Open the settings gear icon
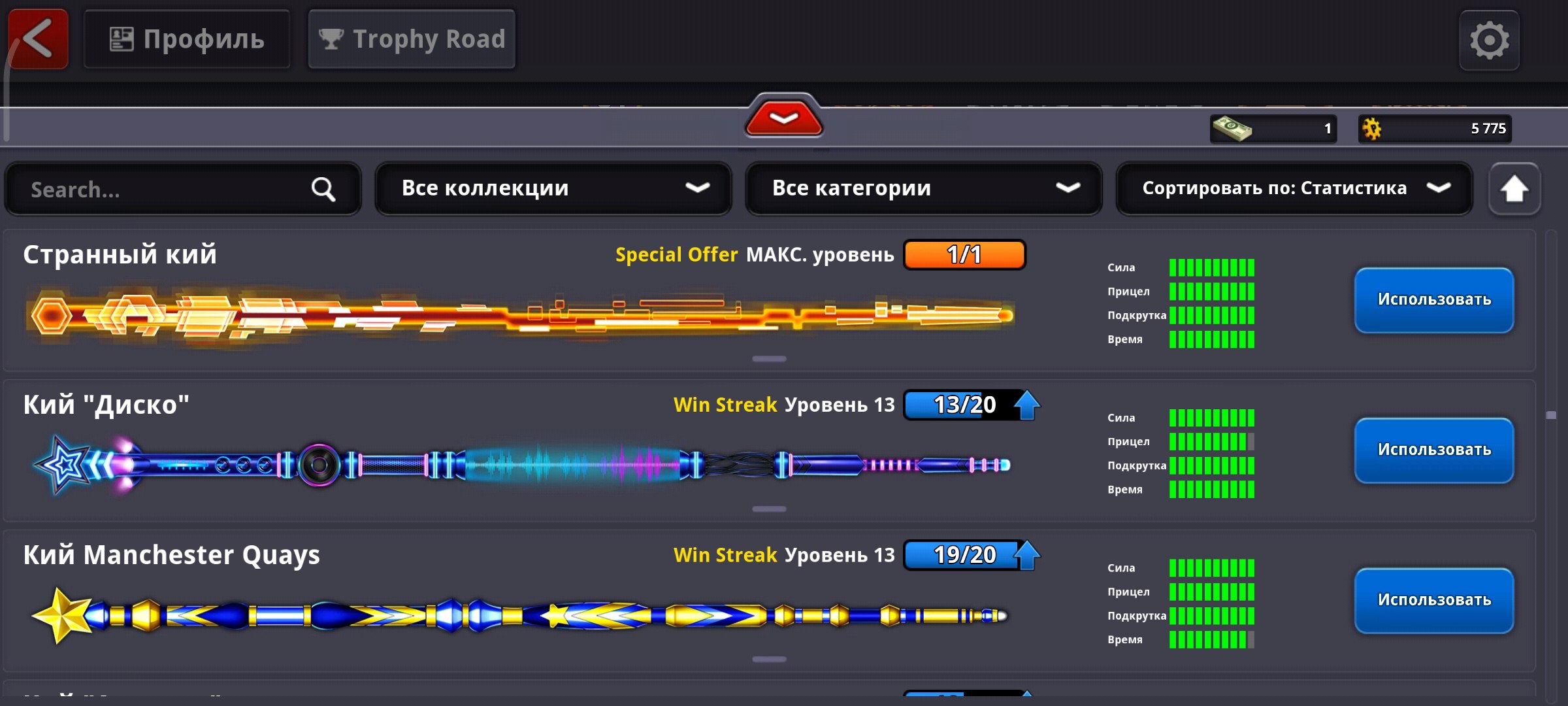Viewport: 1568px width, 706px height. (x=1489, y=41)
